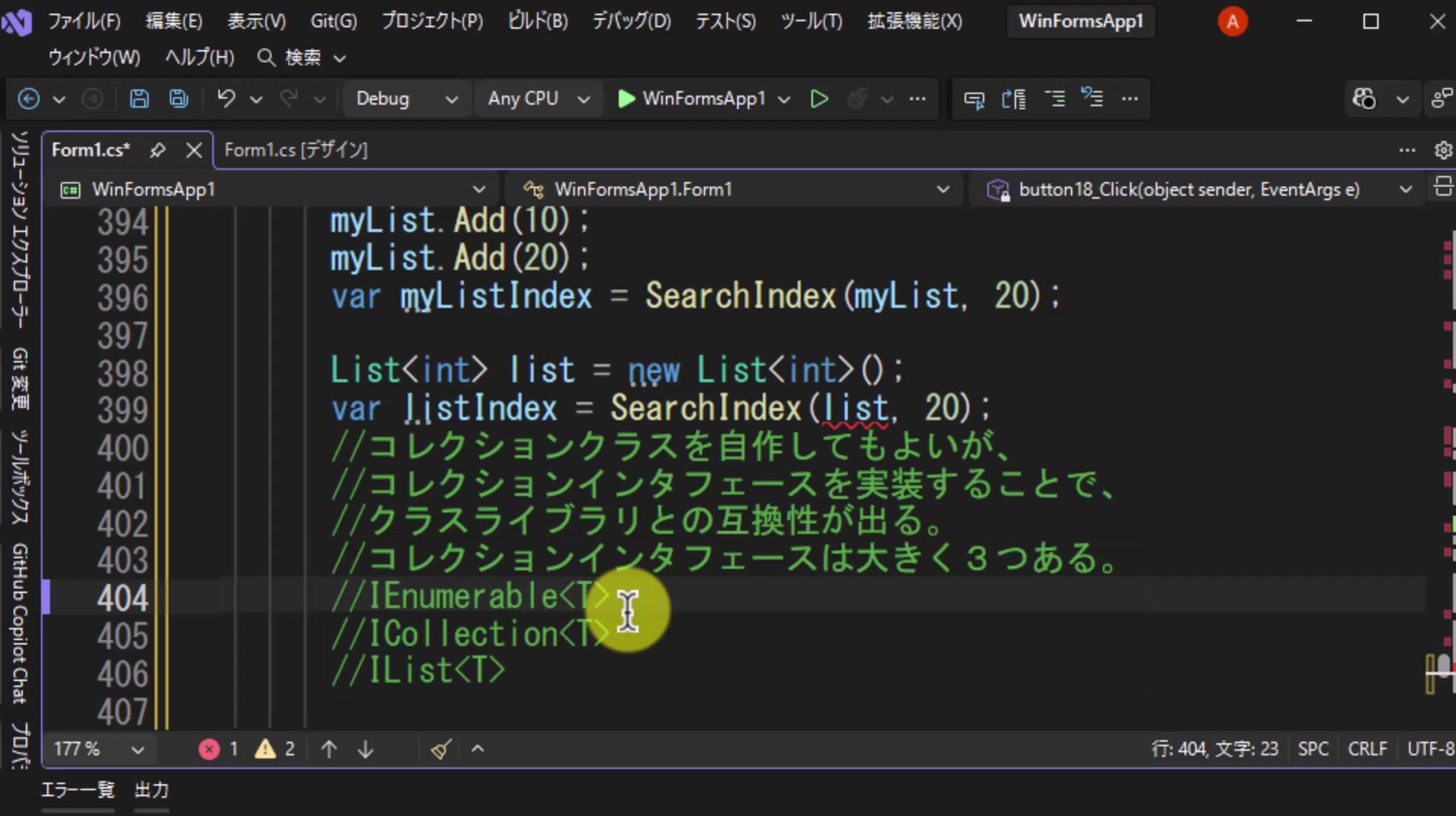Go to the previous issue with the up arrow
The image size is (1456, 816).
329,749
